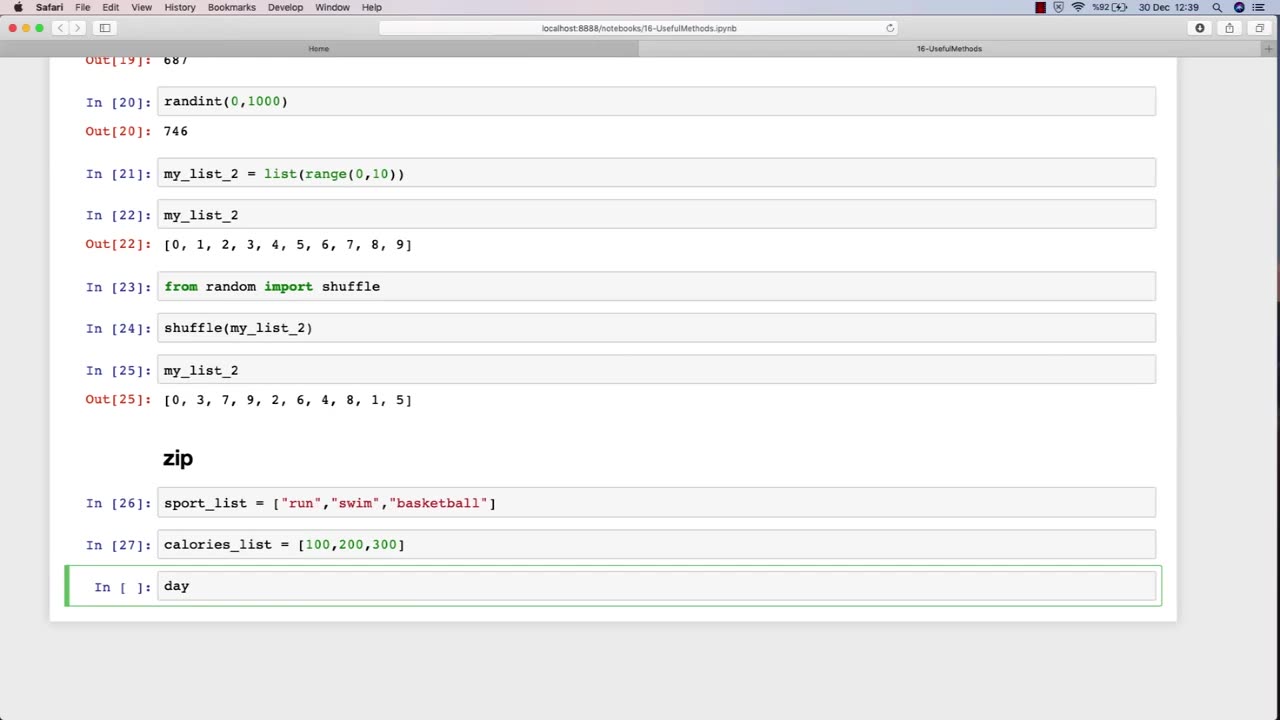
Task: Open the Apple menu
Action: (18, 7)
